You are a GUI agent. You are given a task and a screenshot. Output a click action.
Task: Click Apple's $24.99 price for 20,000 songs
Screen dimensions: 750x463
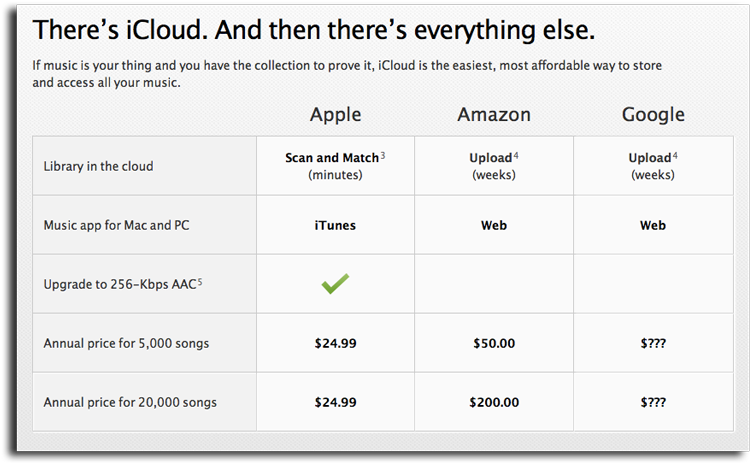point(335,402)
